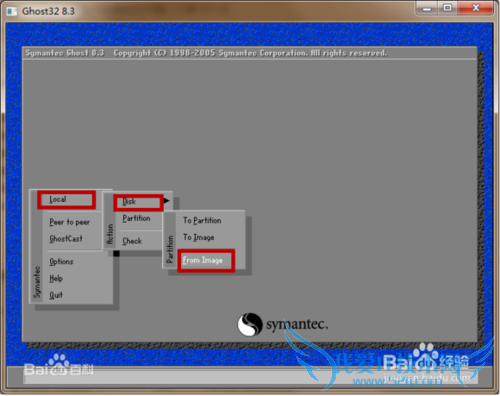500x396 pixels.
Task: Open Help in the Symantec menu
Action: [56, 278]
